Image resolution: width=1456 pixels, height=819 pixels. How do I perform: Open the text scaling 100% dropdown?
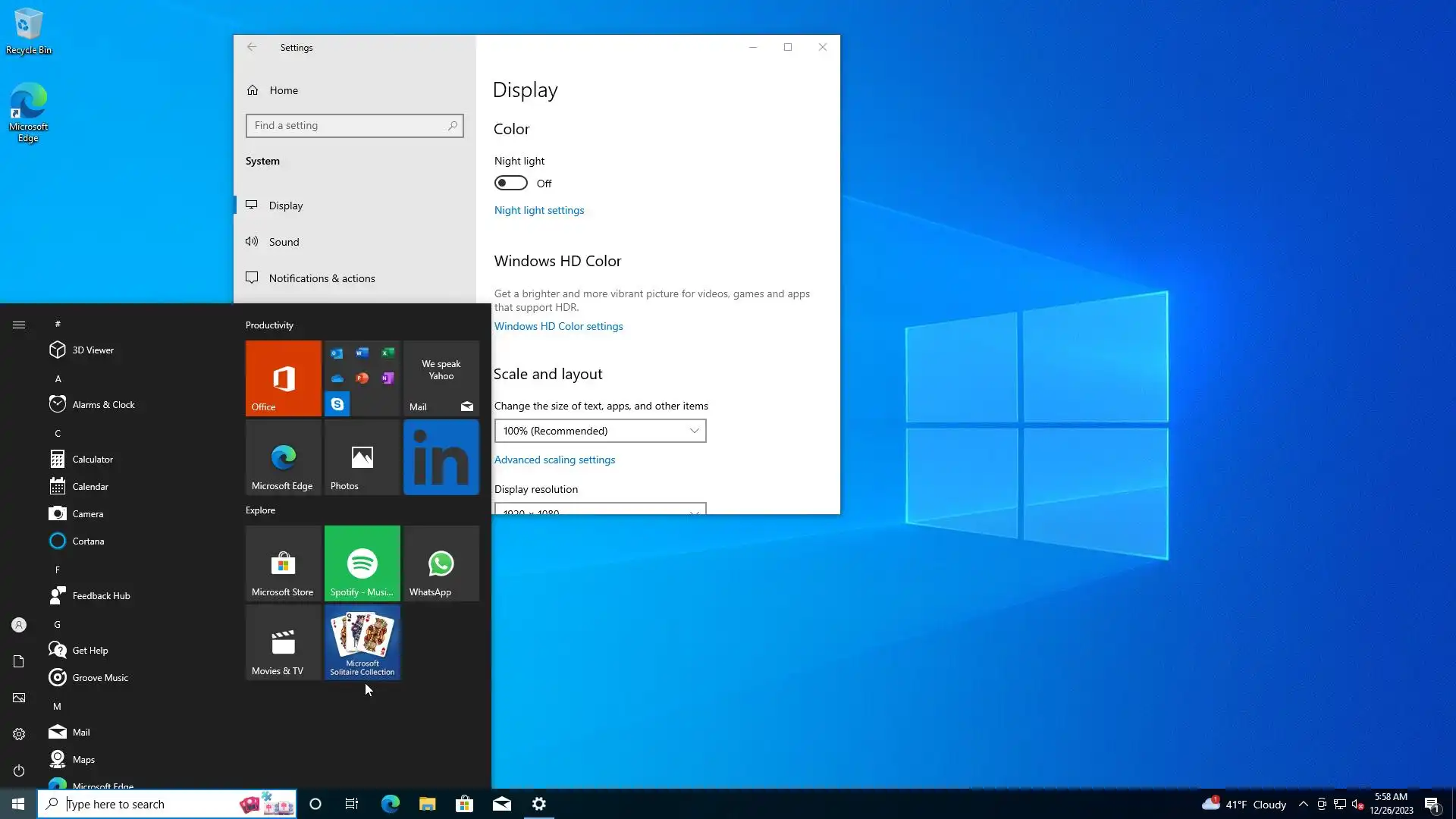(x=600, y=431)
